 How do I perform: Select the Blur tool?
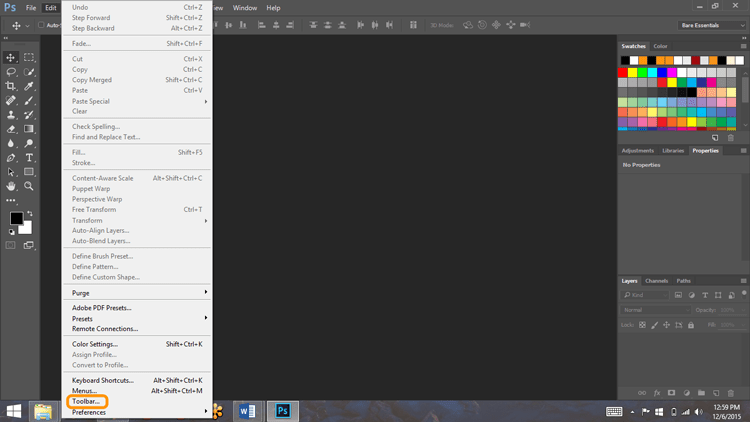(11, 143)
